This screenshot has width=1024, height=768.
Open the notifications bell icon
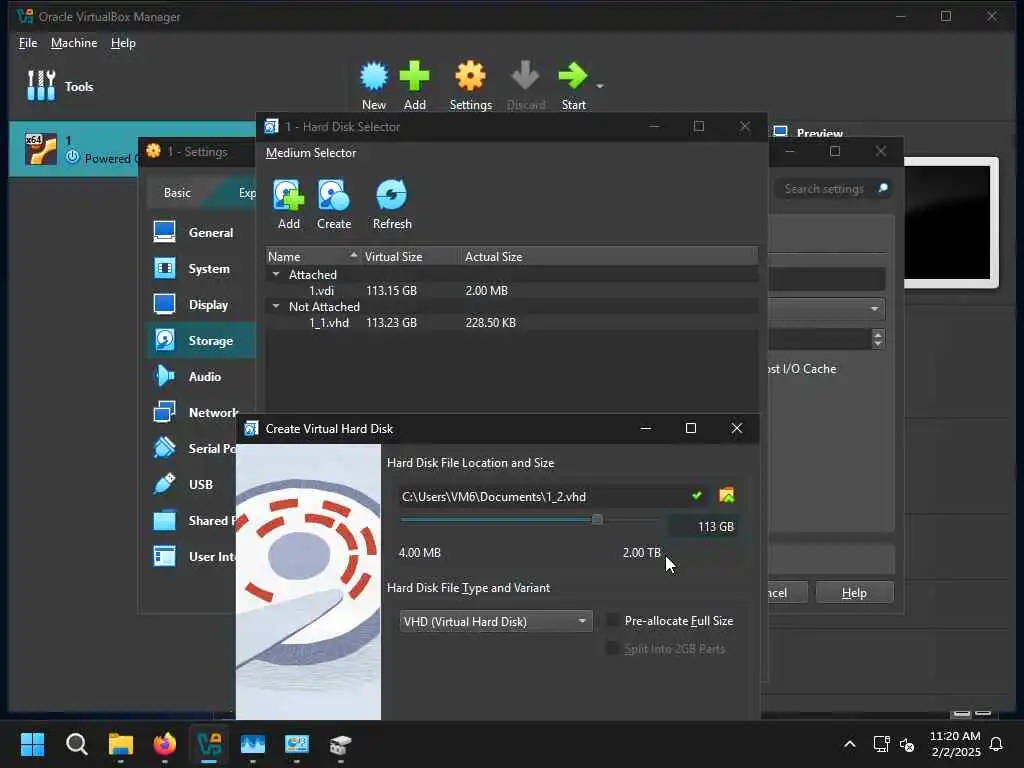[996, 744]
